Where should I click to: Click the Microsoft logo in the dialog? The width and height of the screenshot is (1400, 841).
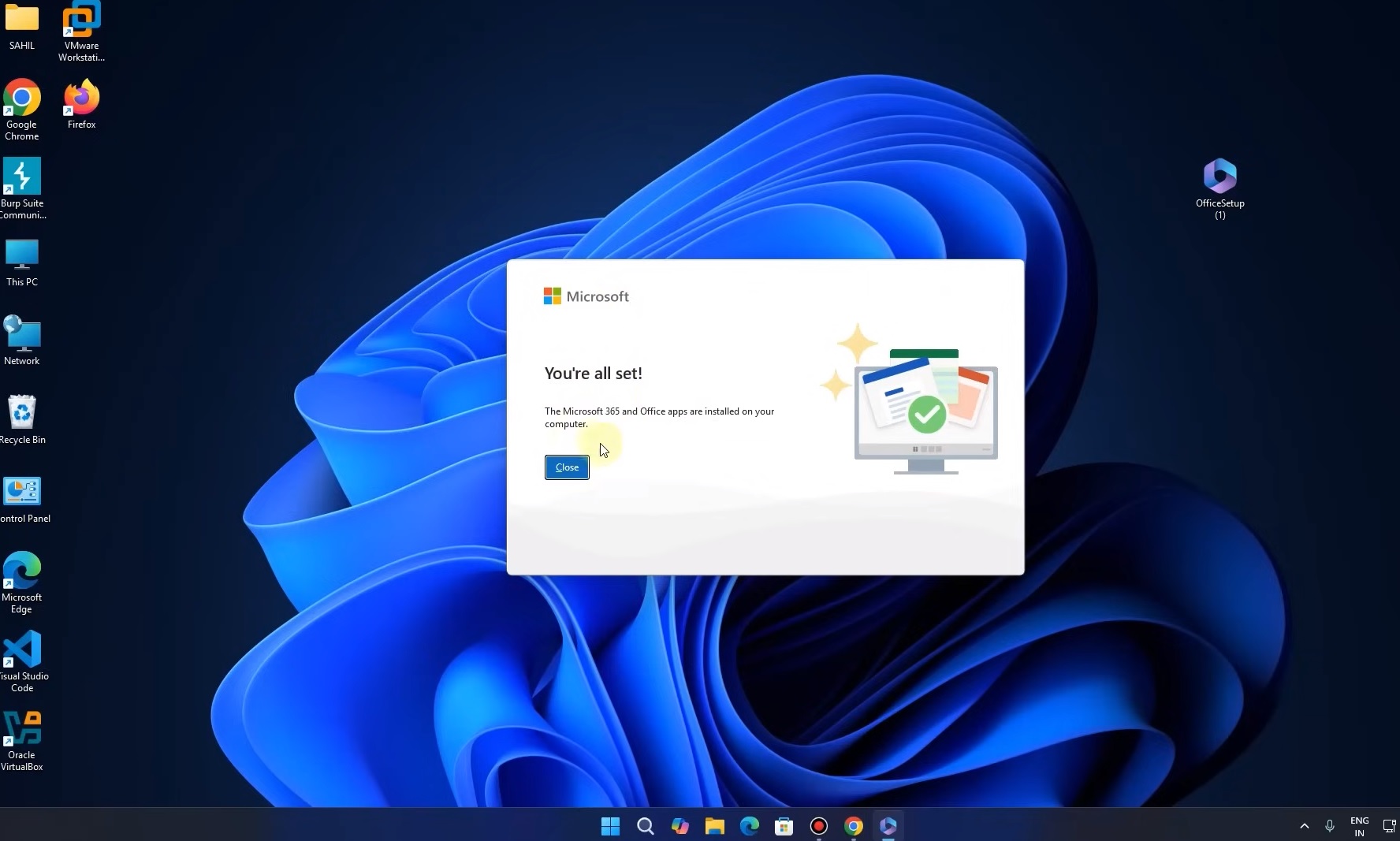[x=586, y=296]
